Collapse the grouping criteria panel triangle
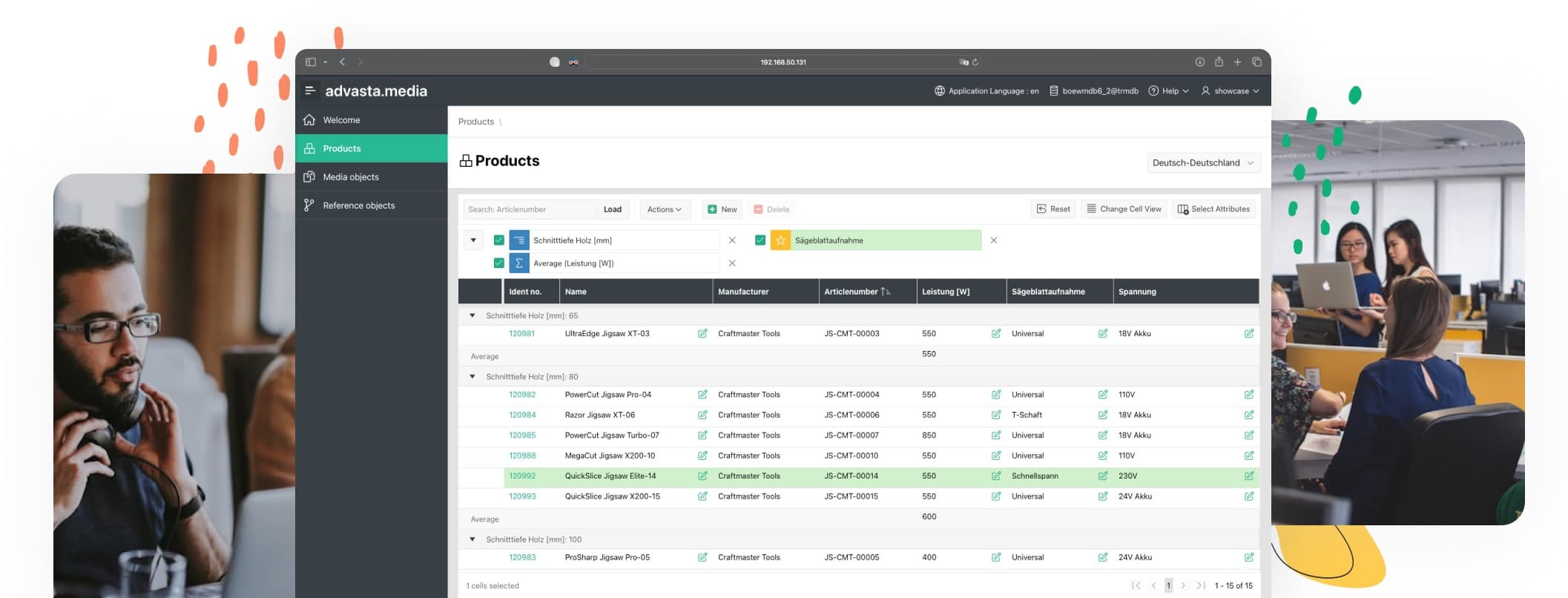 [473, 240]
